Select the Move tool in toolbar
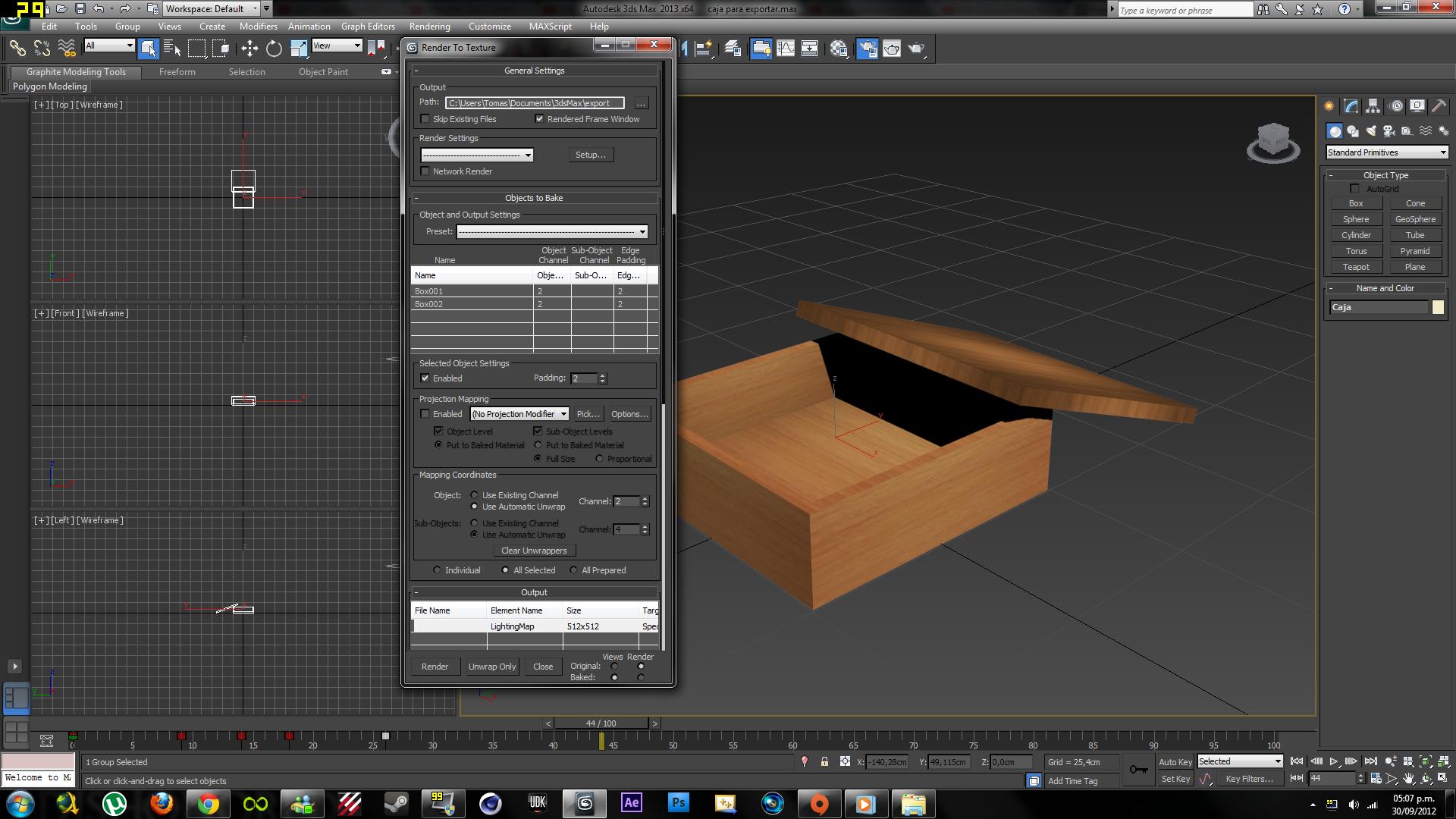 pyautogui.click(x=249, y=49)
